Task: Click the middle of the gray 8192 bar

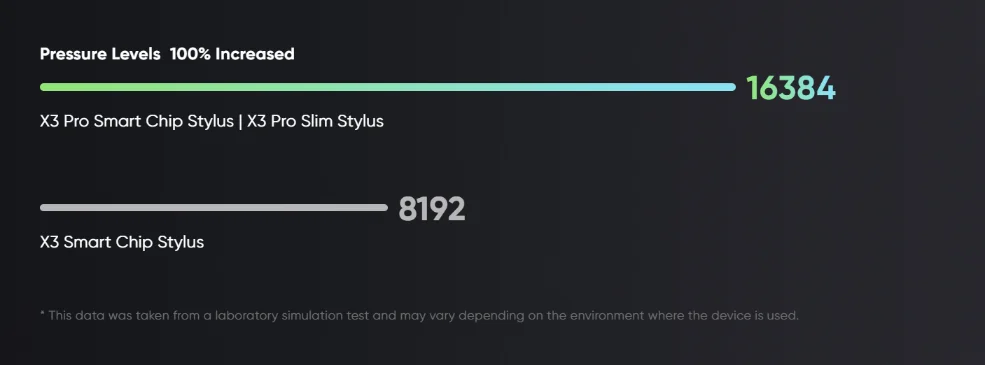Action: pyautogui.click(x=214, y=207)
